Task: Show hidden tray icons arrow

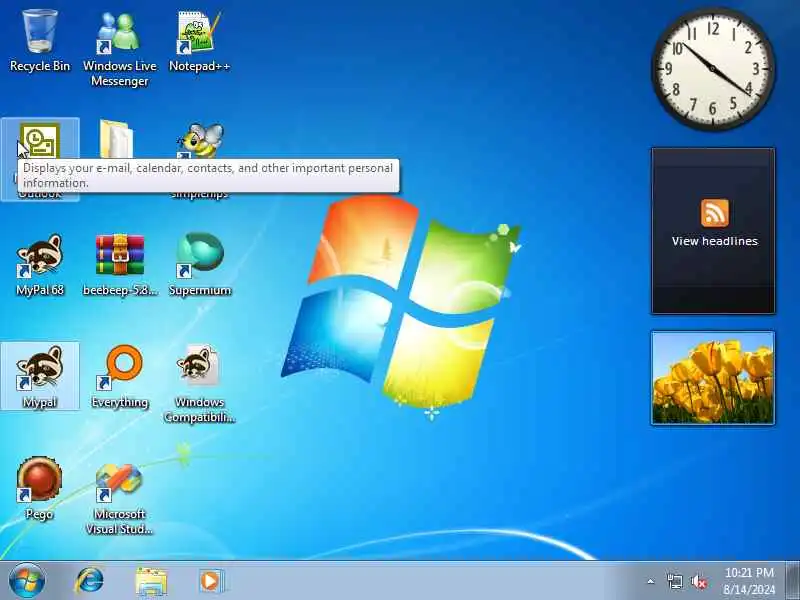Action: tap(651, 581)
